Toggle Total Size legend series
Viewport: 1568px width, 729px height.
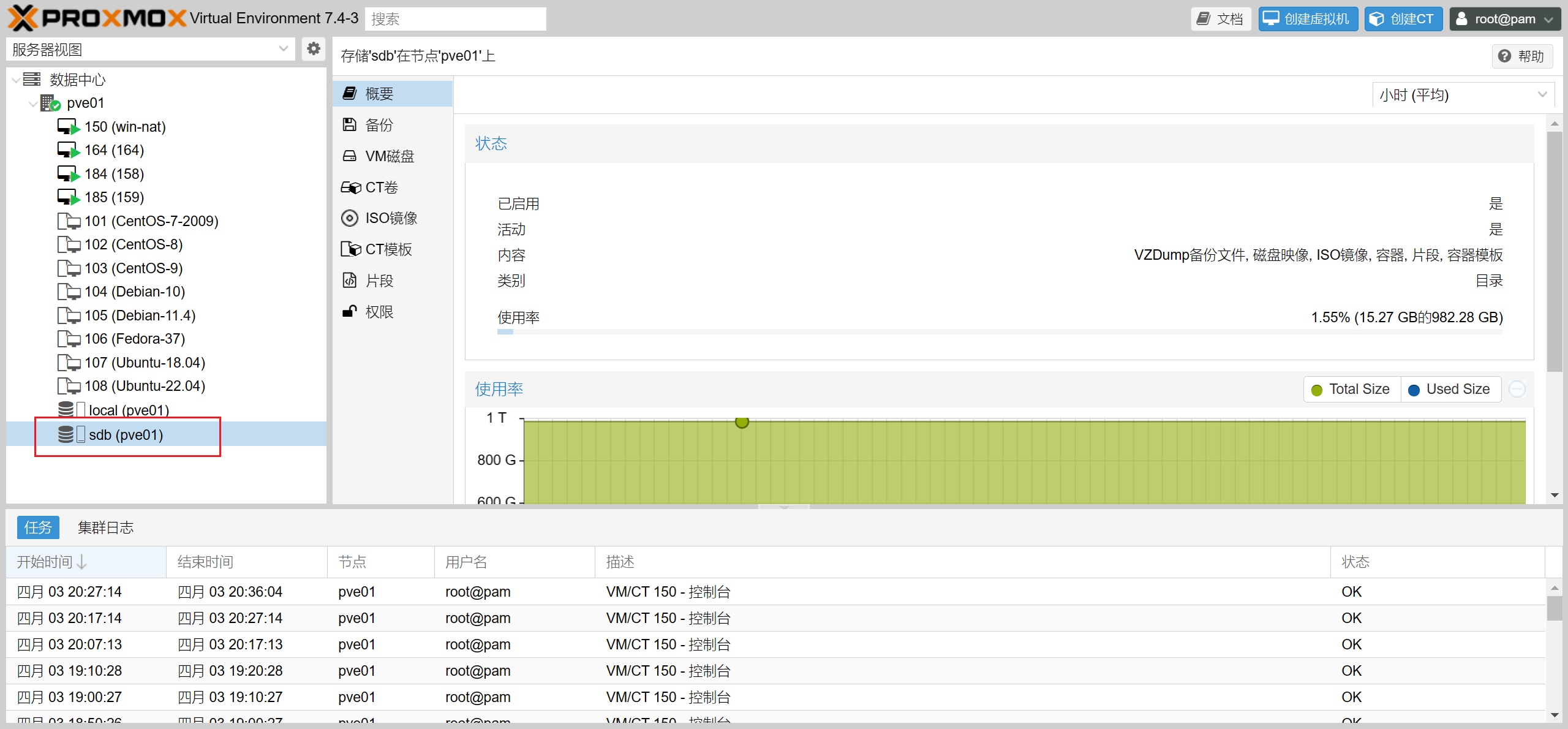point(1351,390)
